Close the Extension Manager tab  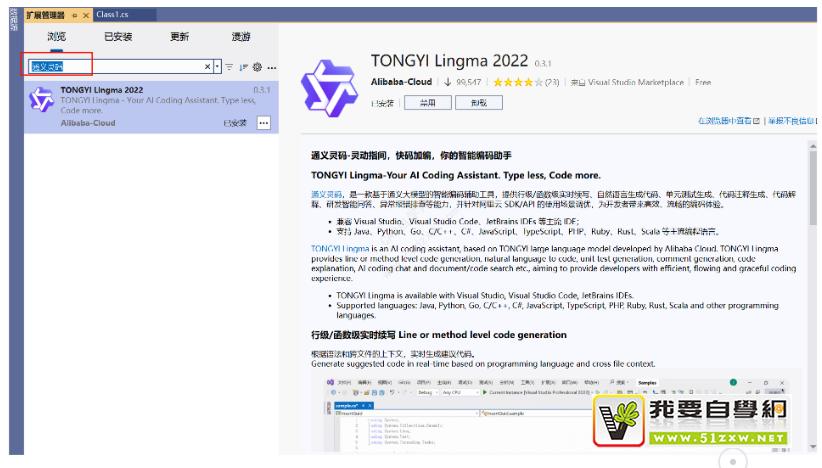pos(86,16)
